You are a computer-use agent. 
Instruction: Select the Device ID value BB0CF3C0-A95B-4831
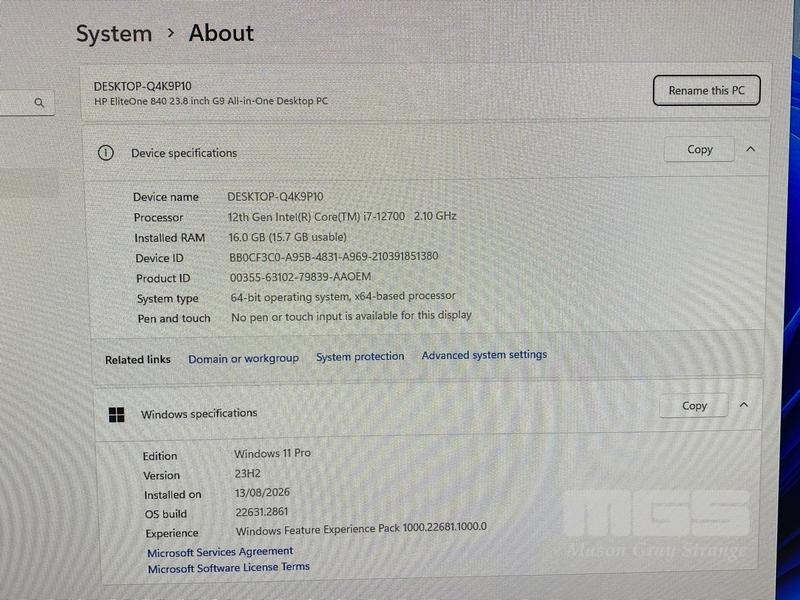click(333, 256)
